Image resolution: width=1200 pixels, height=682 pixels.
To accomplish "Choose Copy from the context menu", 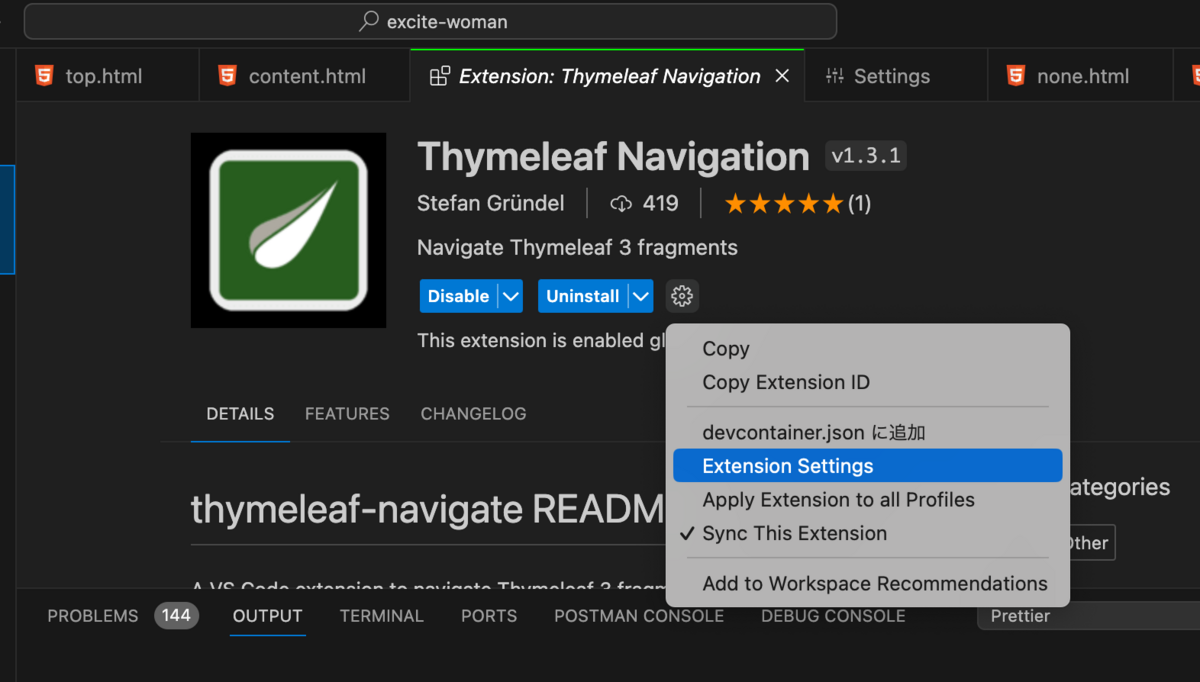I will [x=868, y=349].
